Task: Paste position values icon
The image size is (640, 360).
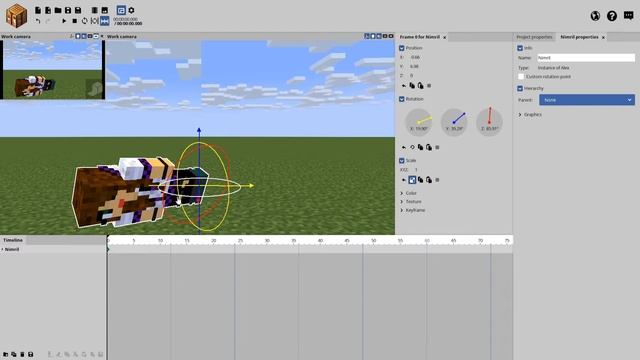Action: [420, 86]
